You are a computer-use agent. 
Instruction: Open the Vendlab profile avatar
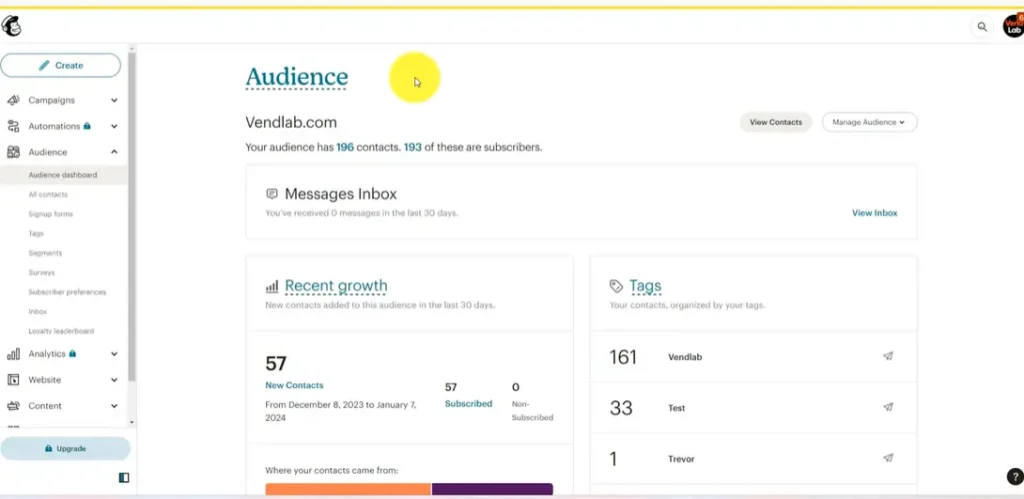1013,26
